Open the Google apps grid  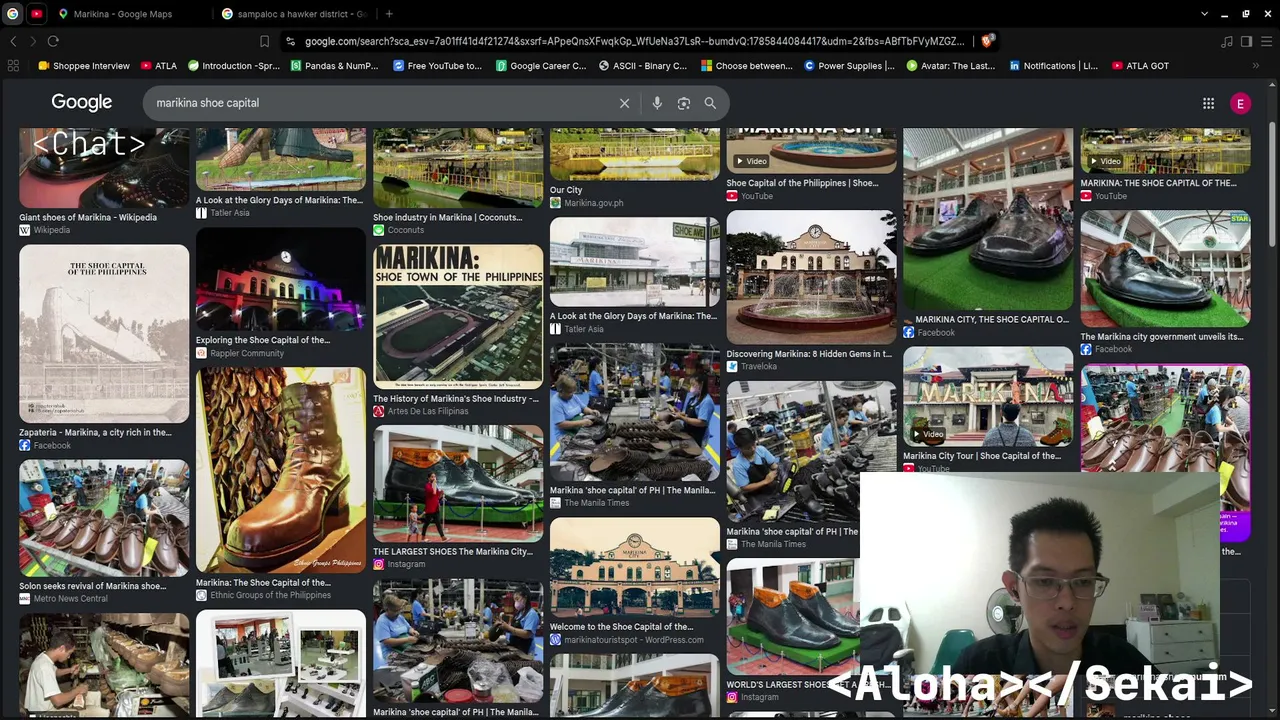point(1208,103)
